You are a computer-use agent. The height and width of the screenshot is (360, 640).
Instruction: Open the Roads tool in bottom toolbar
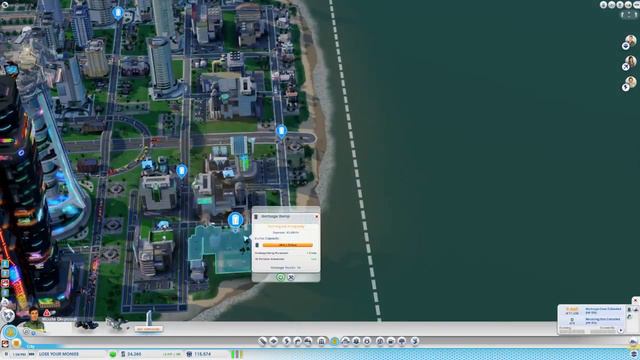(262, 341)
